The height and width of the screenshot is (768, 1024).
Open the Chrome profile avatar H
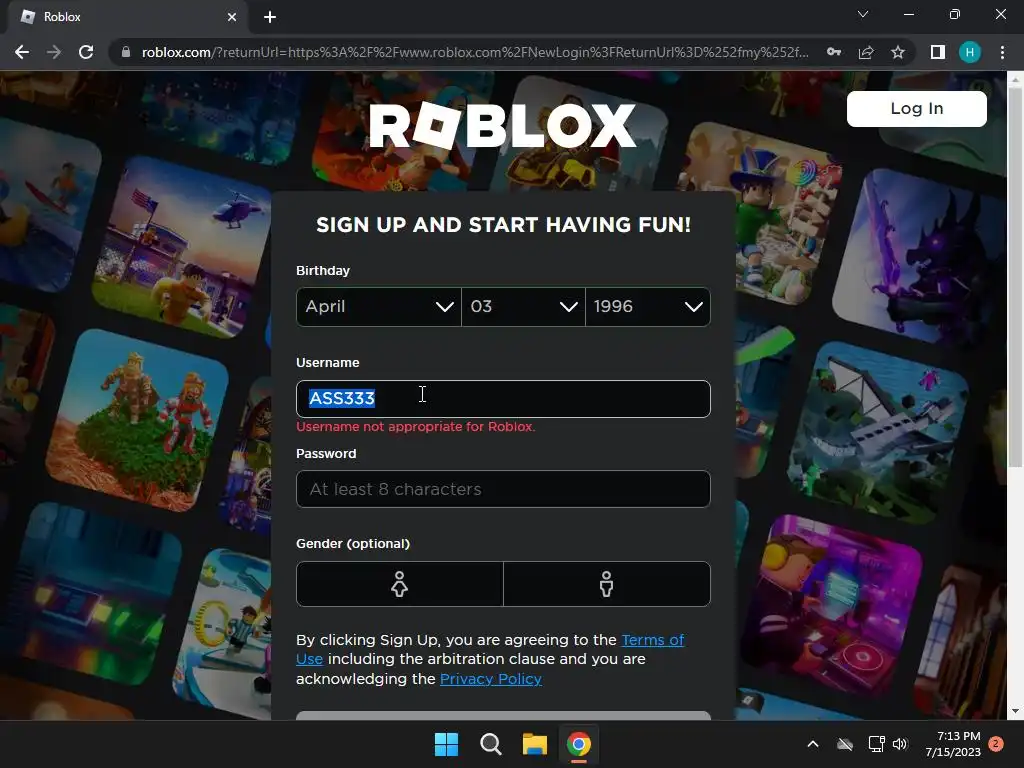click(970, 52)
